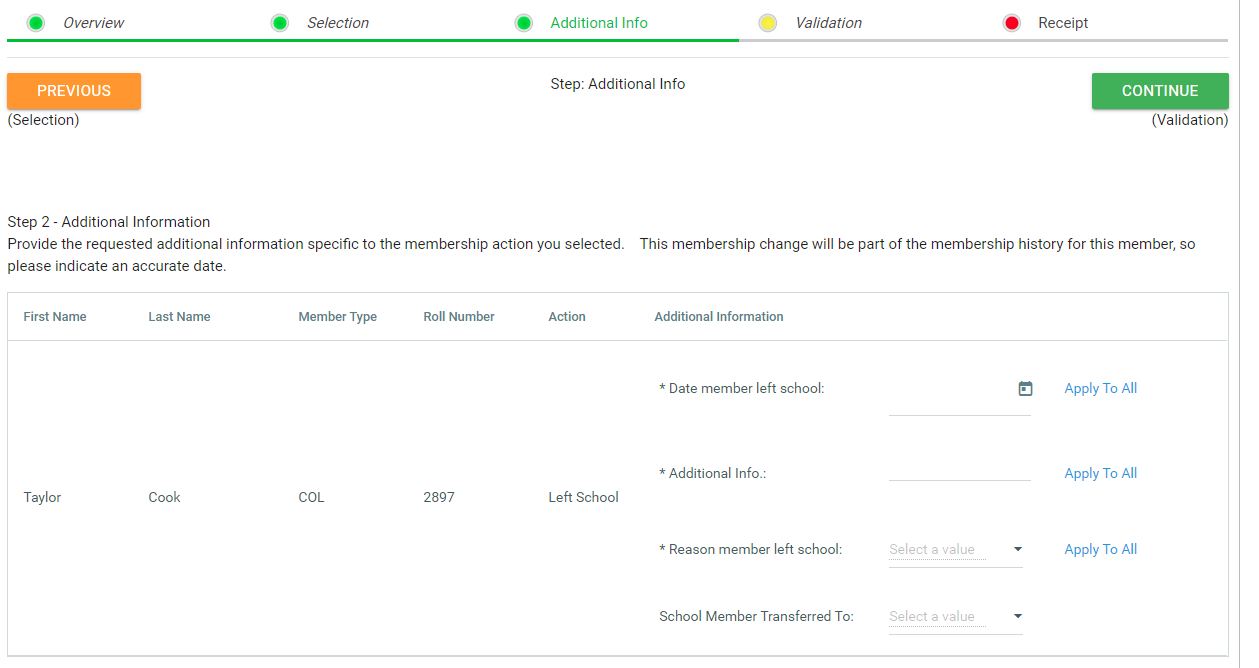Click the green Overview step circle
The height and width of the screenshot is (668, 1259).
coord(36,23)
